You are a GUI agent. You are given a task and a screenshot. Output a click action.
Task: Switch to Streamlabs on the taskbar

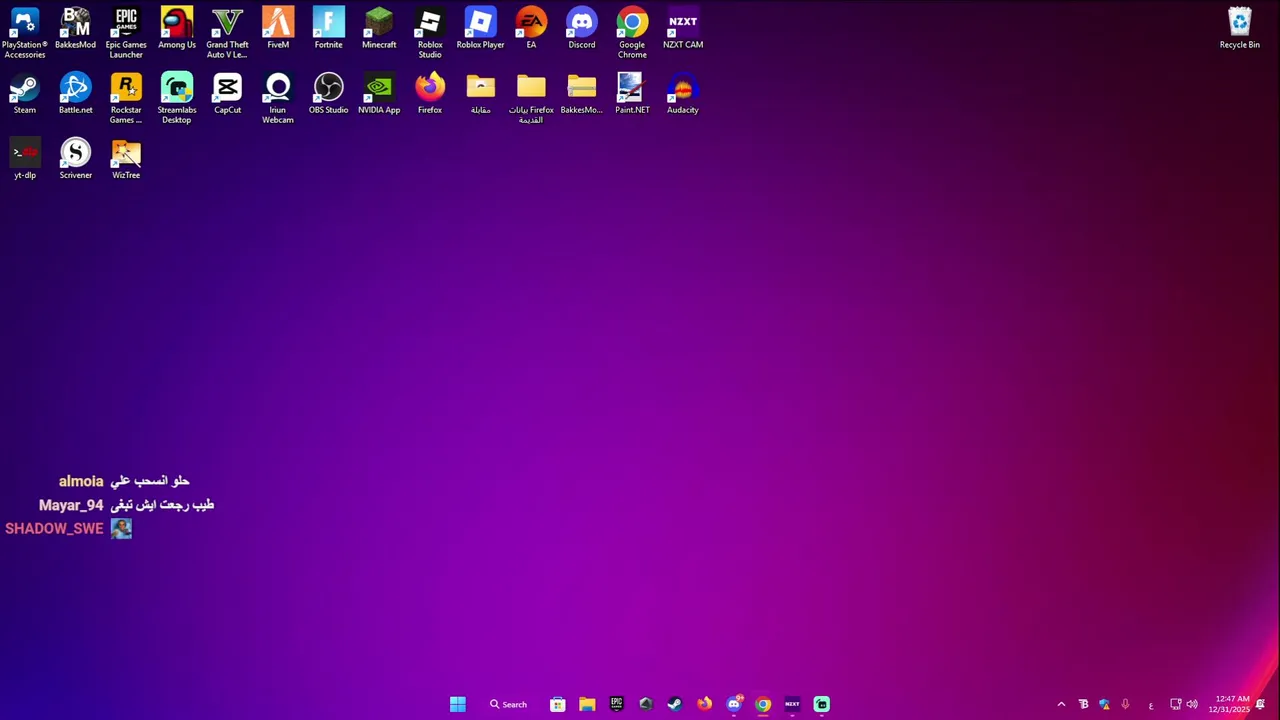pos(821,704)
